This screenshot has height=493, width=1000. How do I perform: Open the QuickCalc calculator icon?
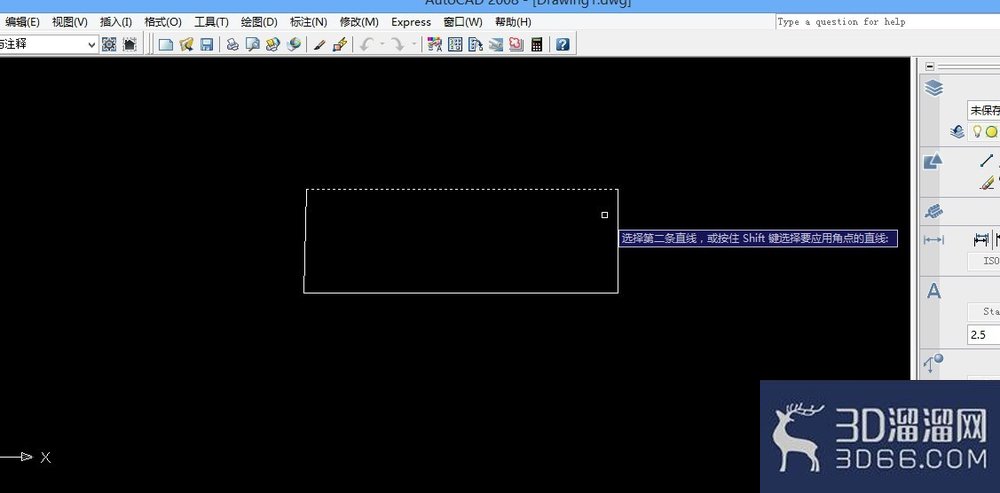click(536, 44)
